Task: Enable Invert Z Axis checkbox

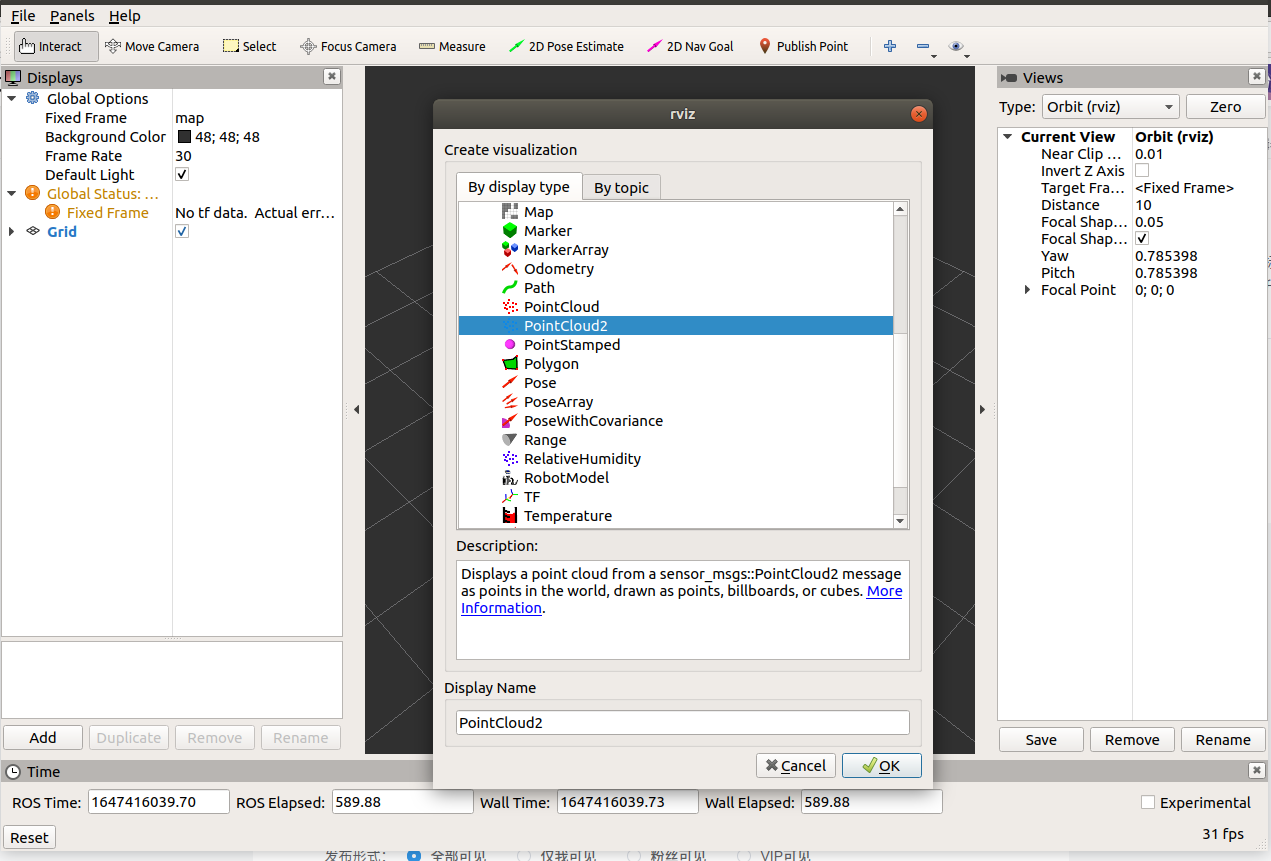Action: 1142,171
